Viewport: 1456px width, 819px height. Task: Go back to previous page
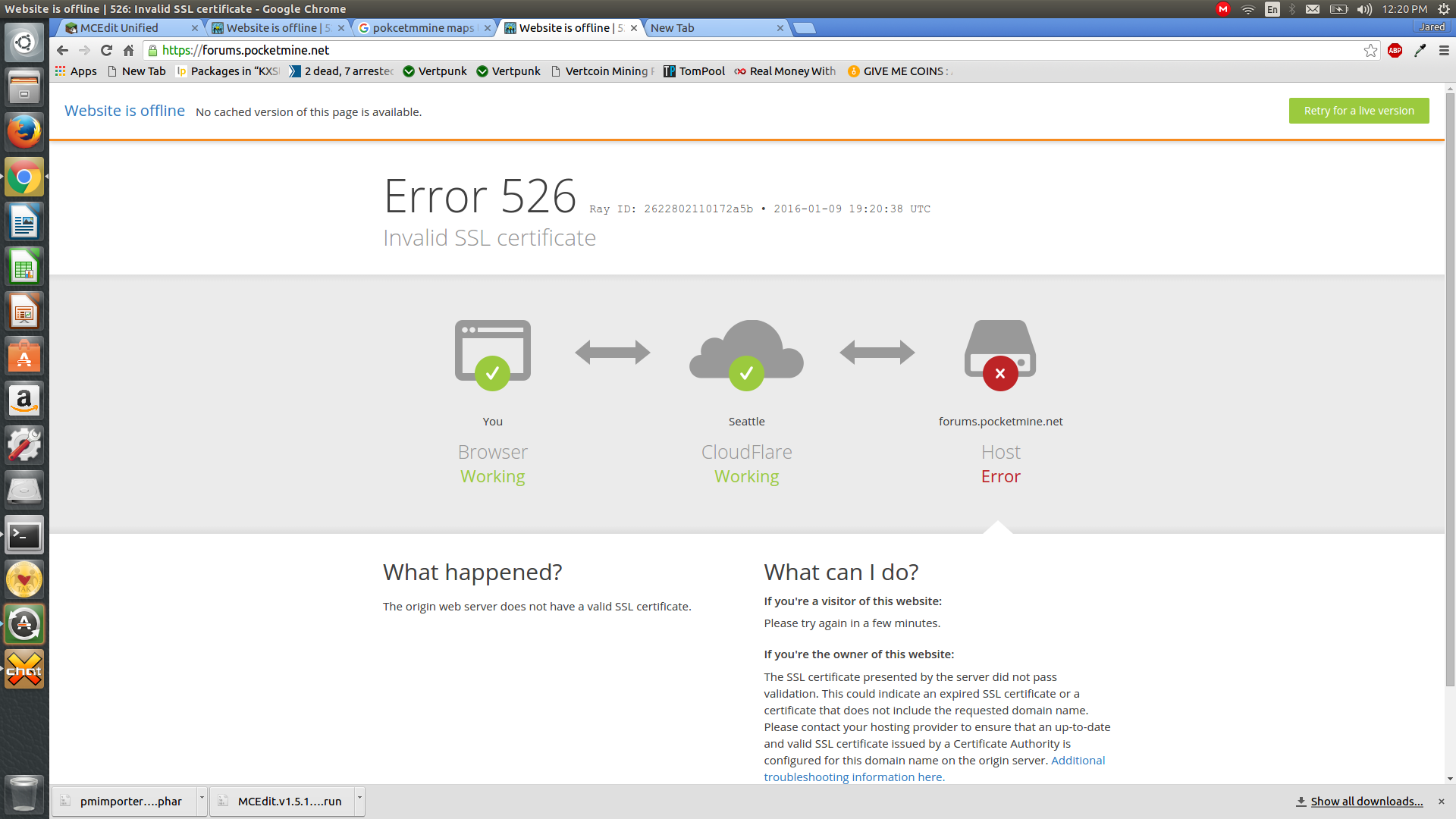(x=63, y=50)
